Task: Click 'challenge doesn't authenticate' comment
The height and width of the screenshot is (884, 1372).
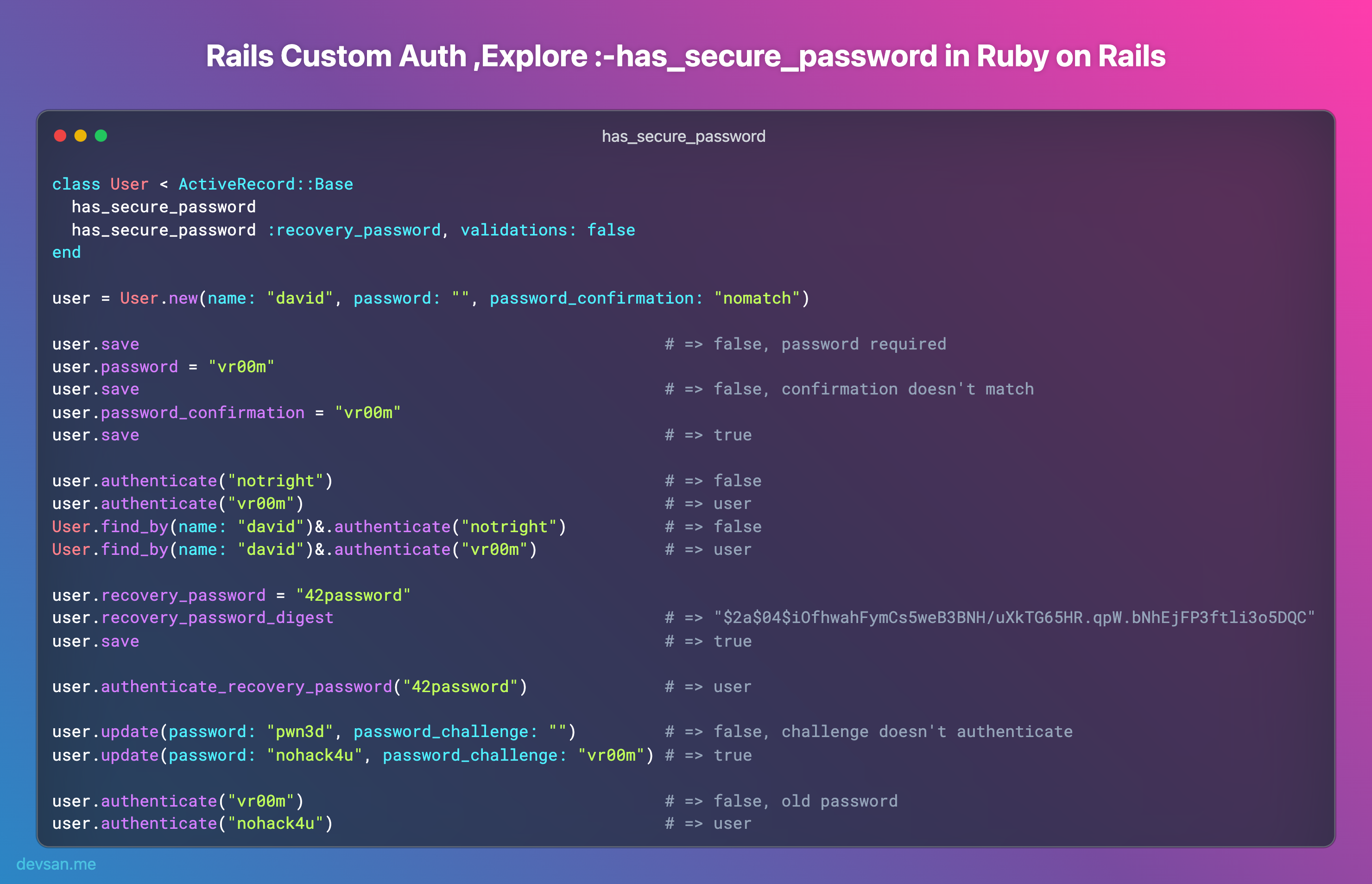Action: tap(927, 732)
